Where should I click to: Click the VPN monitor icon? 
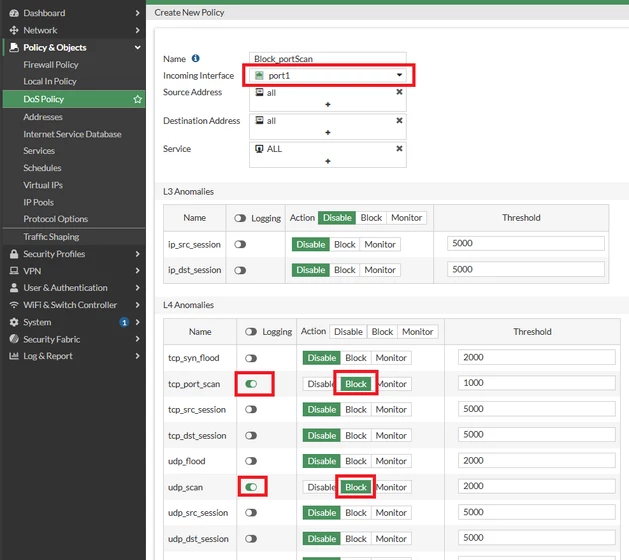tap(14, 271)
